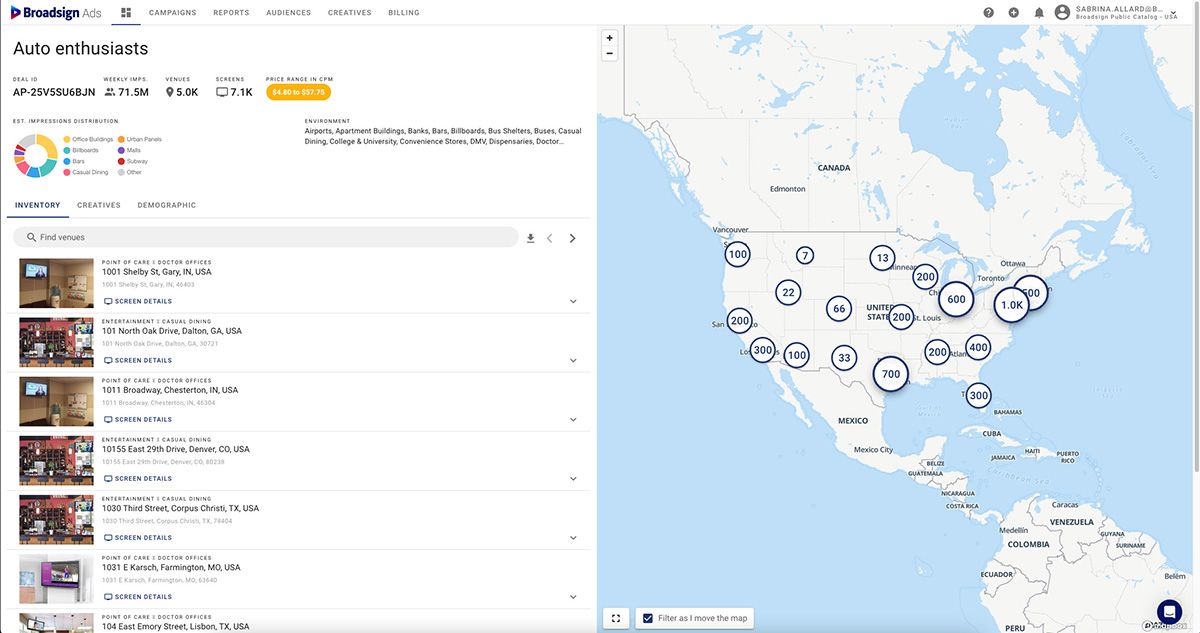Click the price range badge $4.80 to $57.75
The height and width of the screenshot is (633, 1200).
point(298,92)
